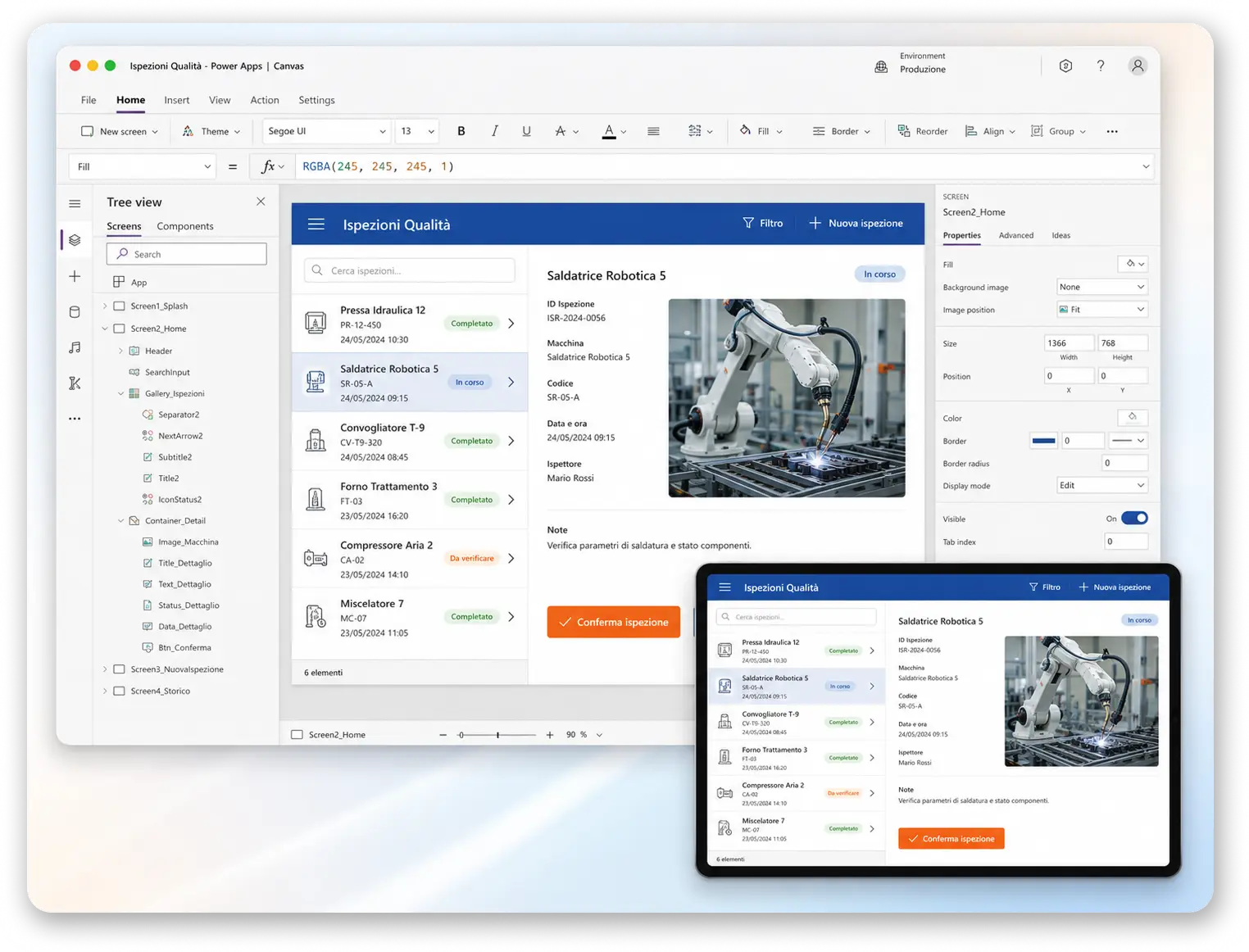Open the Color property picker

coord(1133,418)
